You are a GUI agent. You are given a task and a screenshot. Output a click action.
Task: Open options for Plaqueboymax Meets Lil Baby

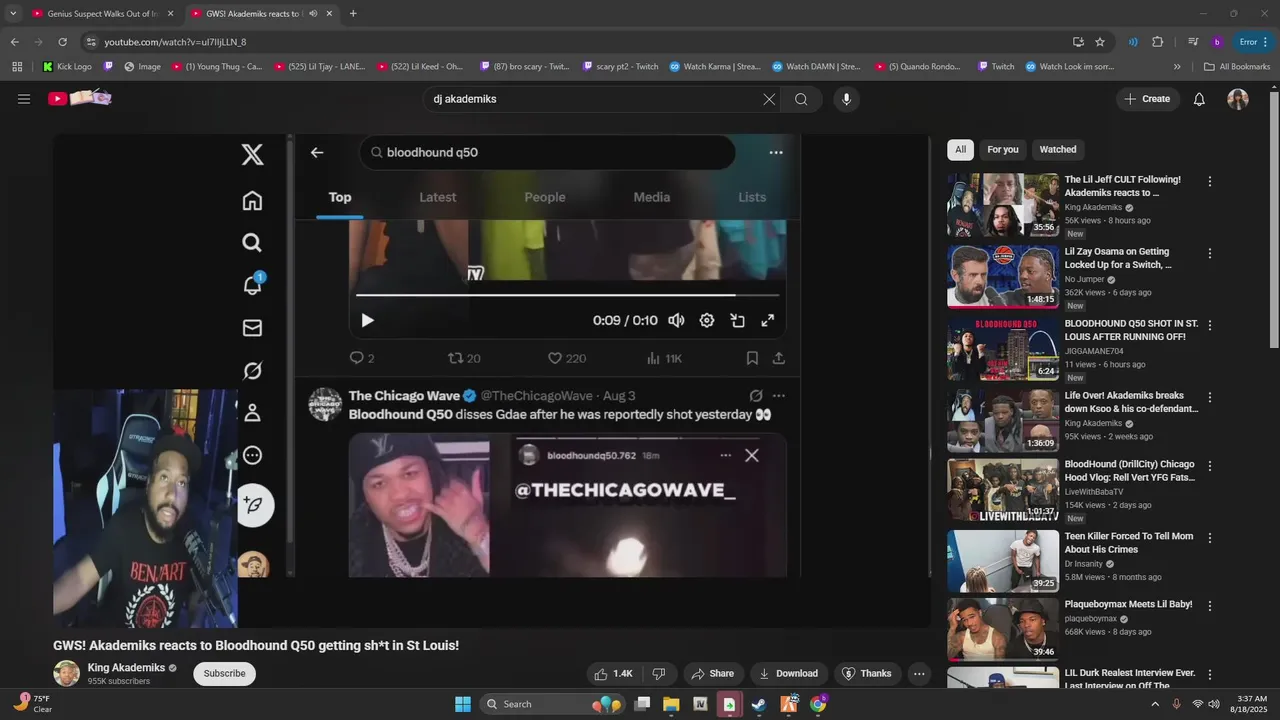coord(1210,606)
